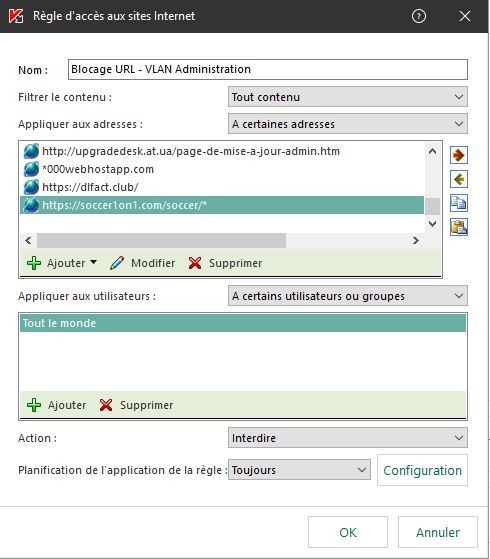The height and width of the screenshot is (559, 490).
Task: Open the Toujours schedule dropdown
Action: (299, 470)
